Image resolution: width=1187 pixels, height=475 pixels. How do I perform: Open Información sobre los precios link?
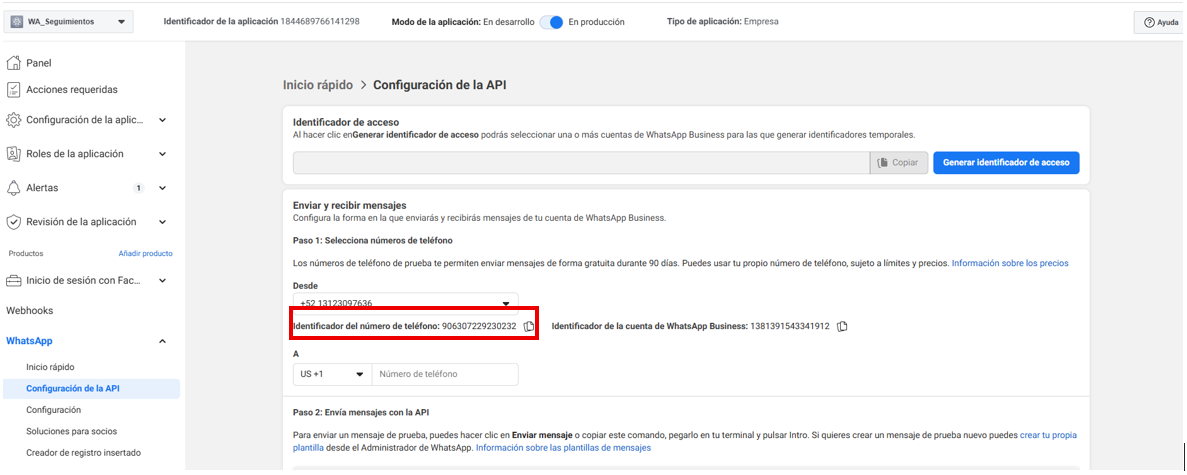pos(1009,263)
